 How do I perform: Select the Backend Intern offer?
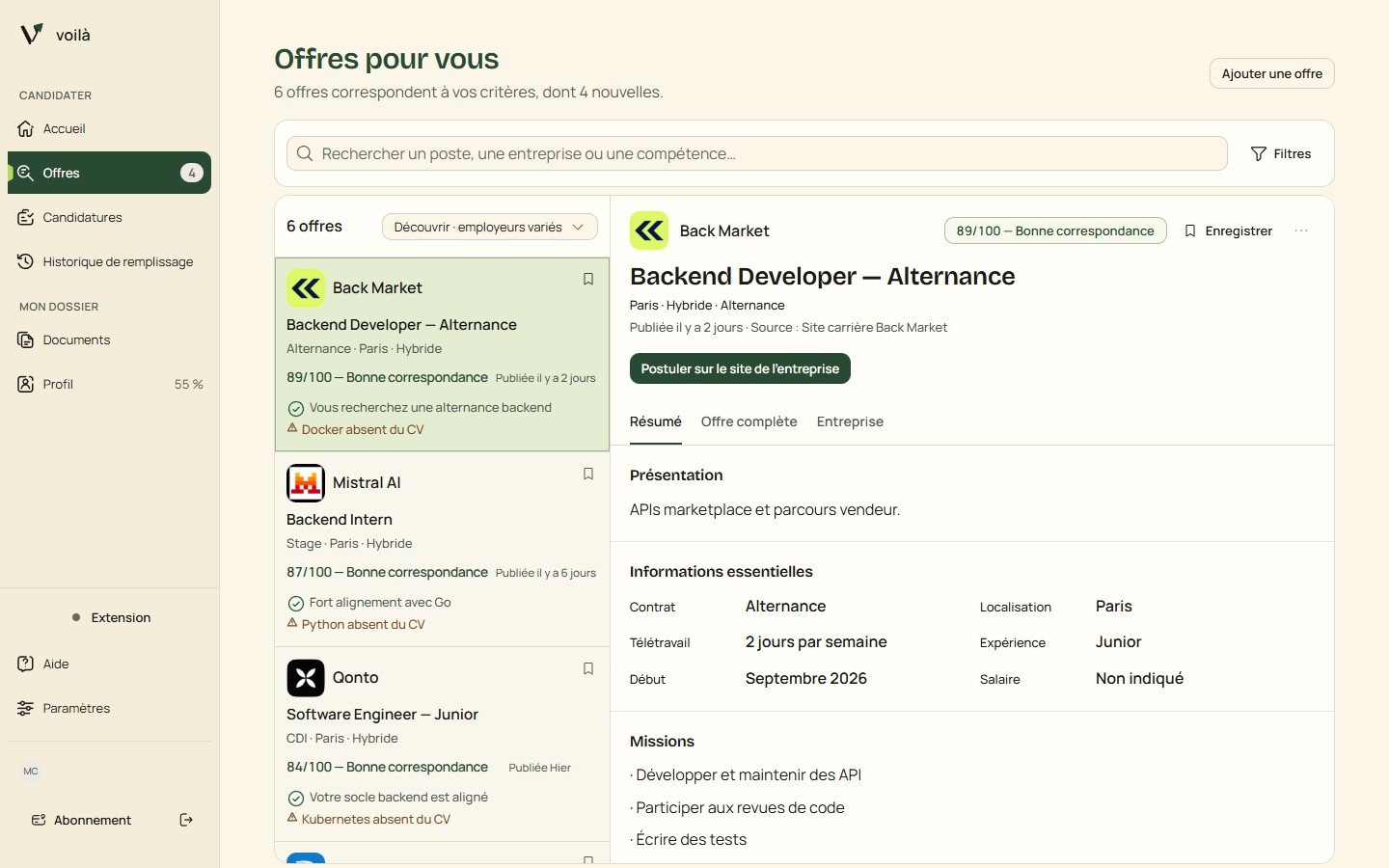click(x=340, y=520)
